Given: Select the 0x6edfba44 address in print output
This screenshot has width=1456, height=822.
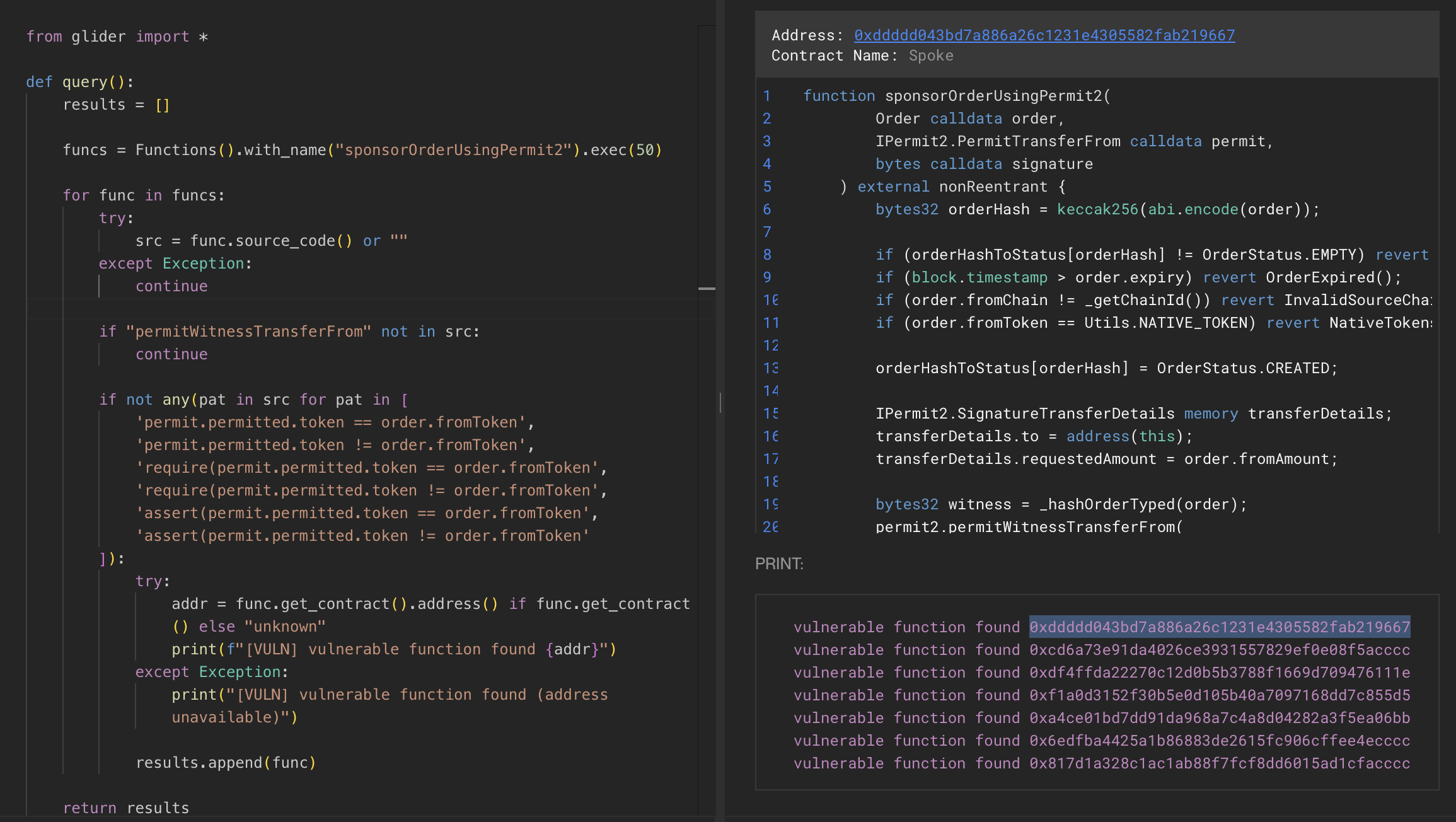Looking at the screenshot, I should (x=1219, y=741).
